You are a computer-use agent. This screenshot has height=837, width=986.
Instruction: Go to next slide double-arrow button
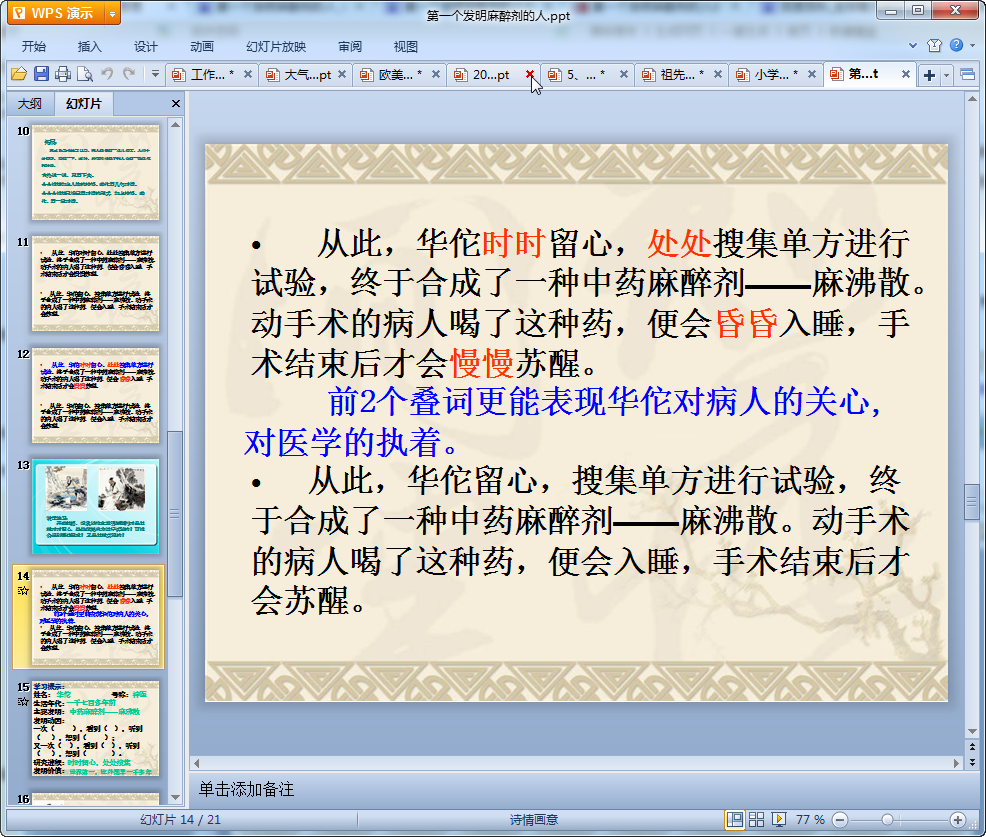click(972, 762)
